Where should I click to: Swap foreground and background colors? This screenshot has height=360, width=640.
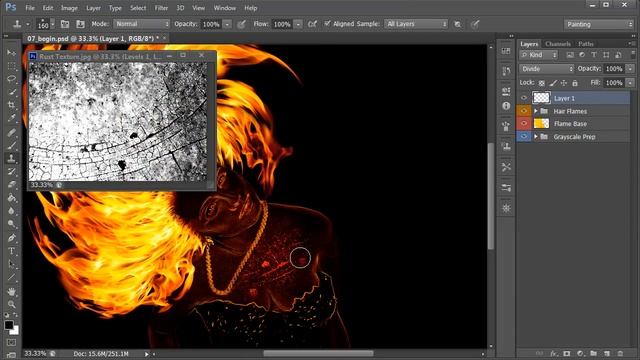(15, 315)
